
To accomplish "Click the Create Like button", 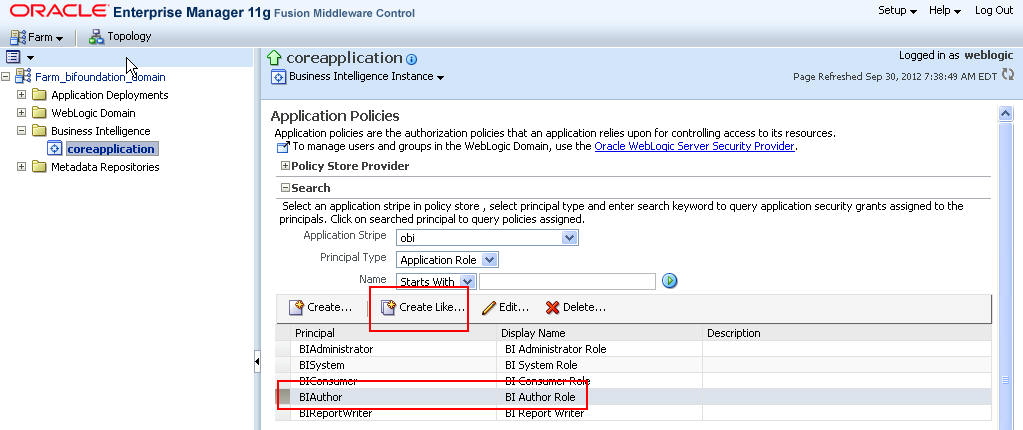I will [423, 307].
